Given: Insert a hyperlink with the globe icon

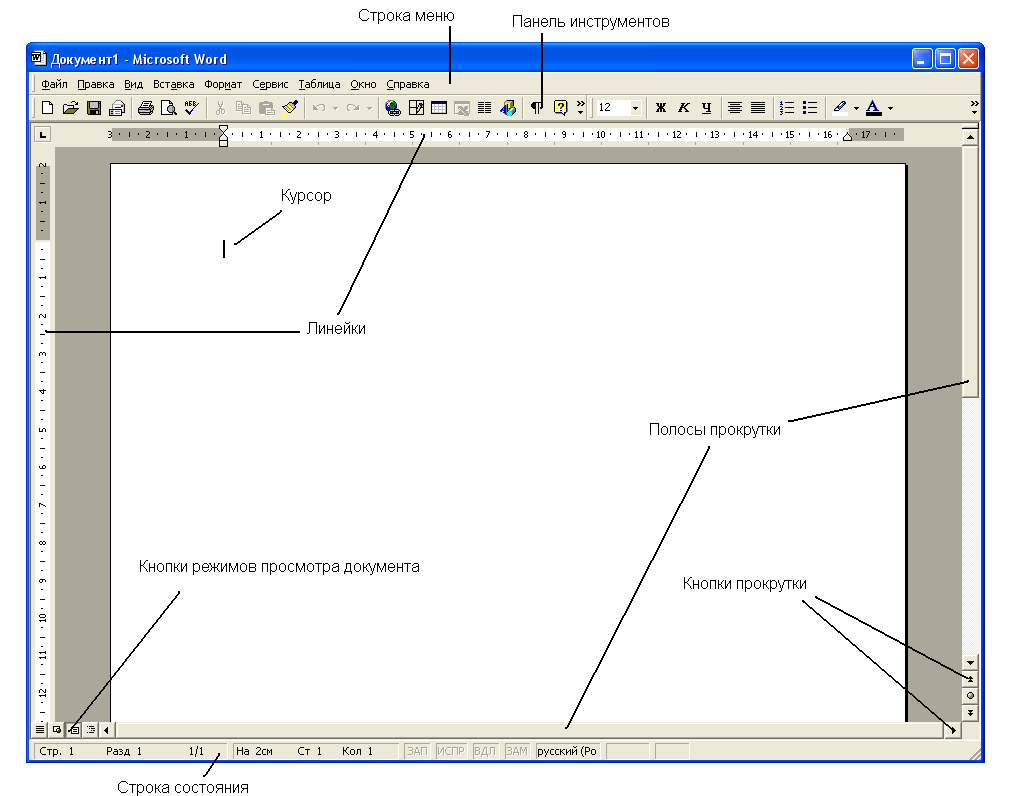Looking at the screenshot, I should pyautogui.click(x=392, y=108).
